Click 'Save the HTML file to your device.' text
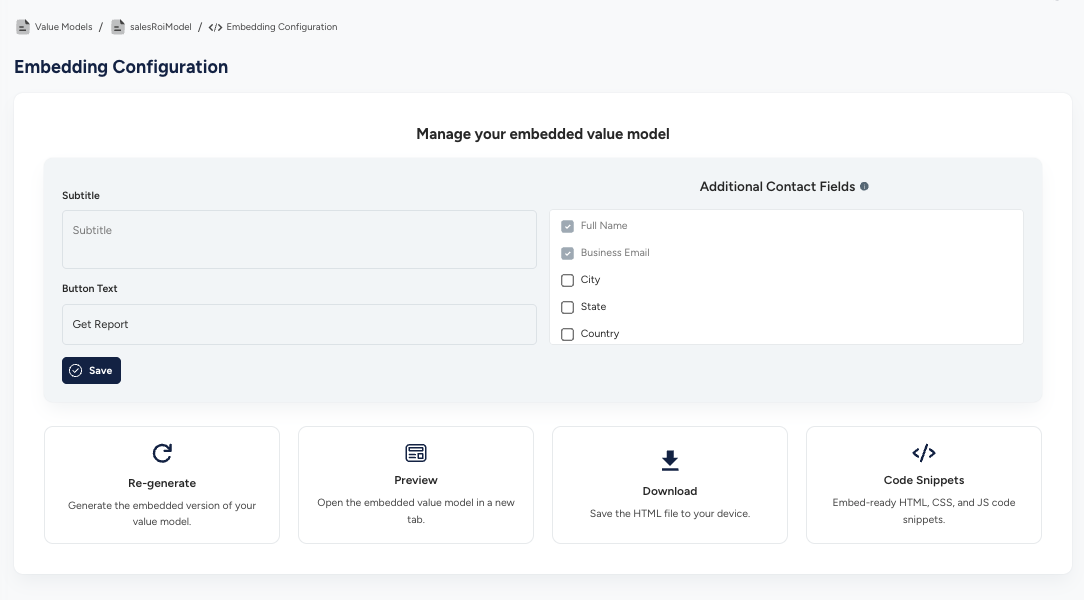Viewport: 1084px width, 600px height. pyautogui.click(x=670, y=514)
